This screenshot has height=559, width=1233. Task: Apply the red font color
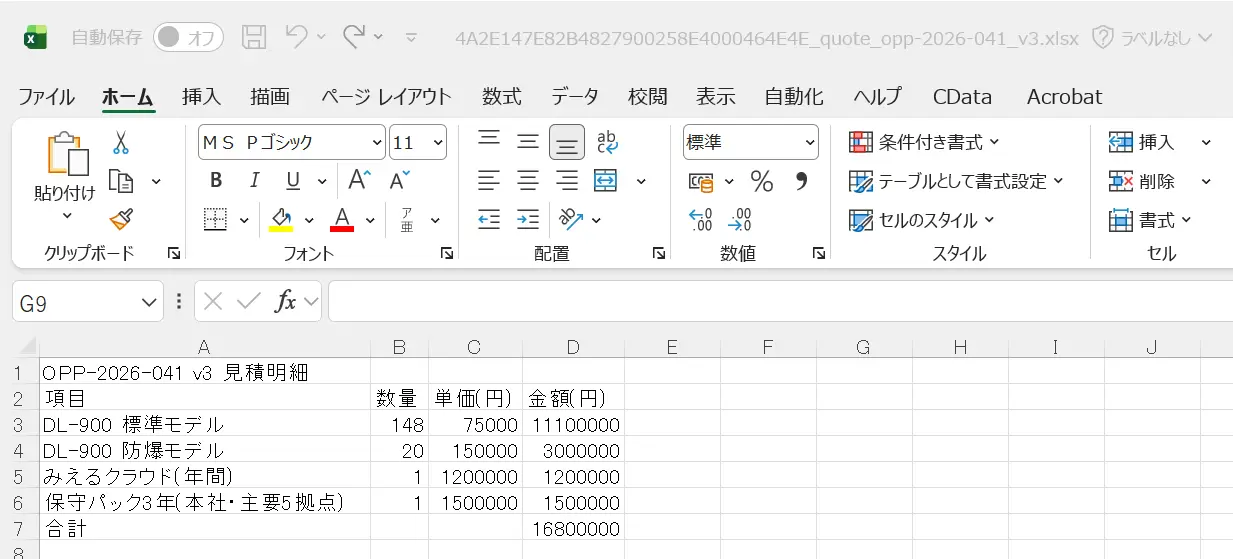point(342,219)
